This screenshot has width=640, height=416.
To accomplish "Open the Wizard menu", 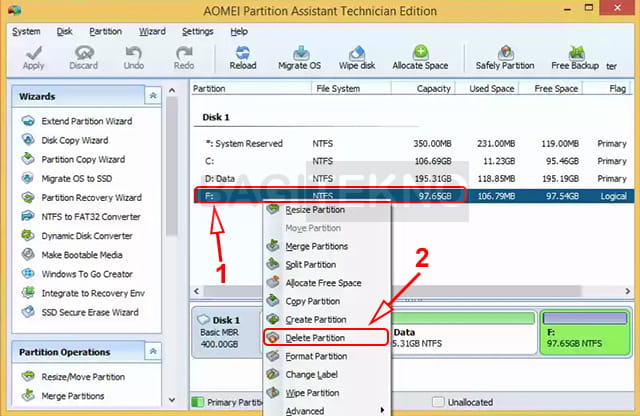I will [x=152, y=31].
